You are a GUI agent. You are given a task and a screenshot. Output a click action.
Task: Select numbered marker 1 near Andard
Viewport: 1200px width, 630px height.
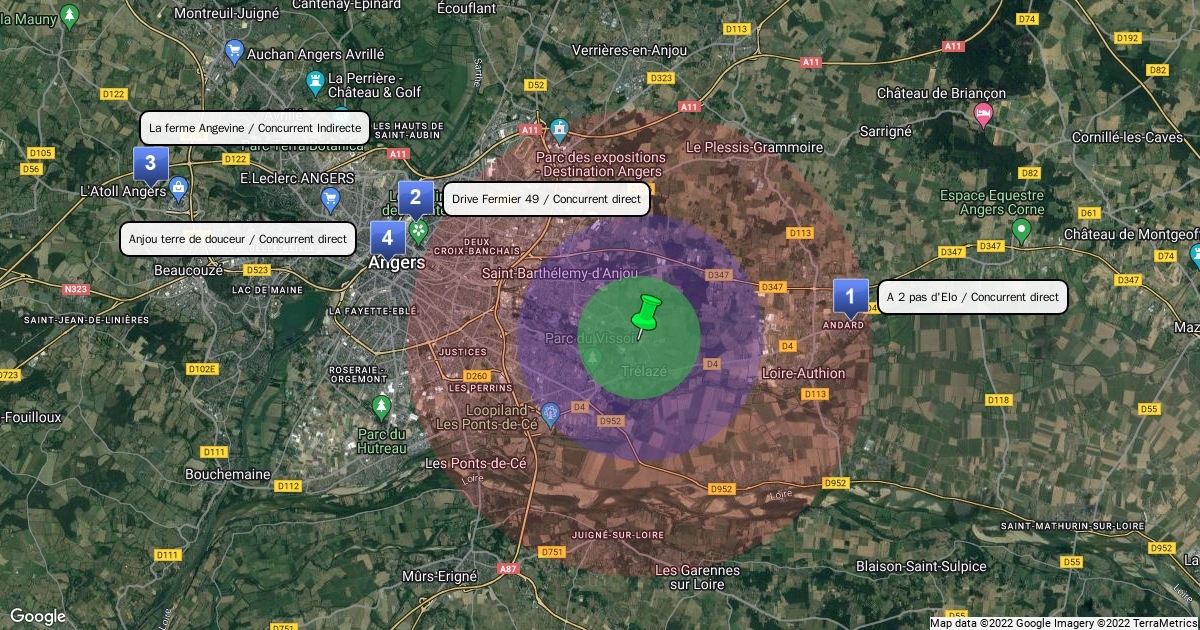(850, 298)
